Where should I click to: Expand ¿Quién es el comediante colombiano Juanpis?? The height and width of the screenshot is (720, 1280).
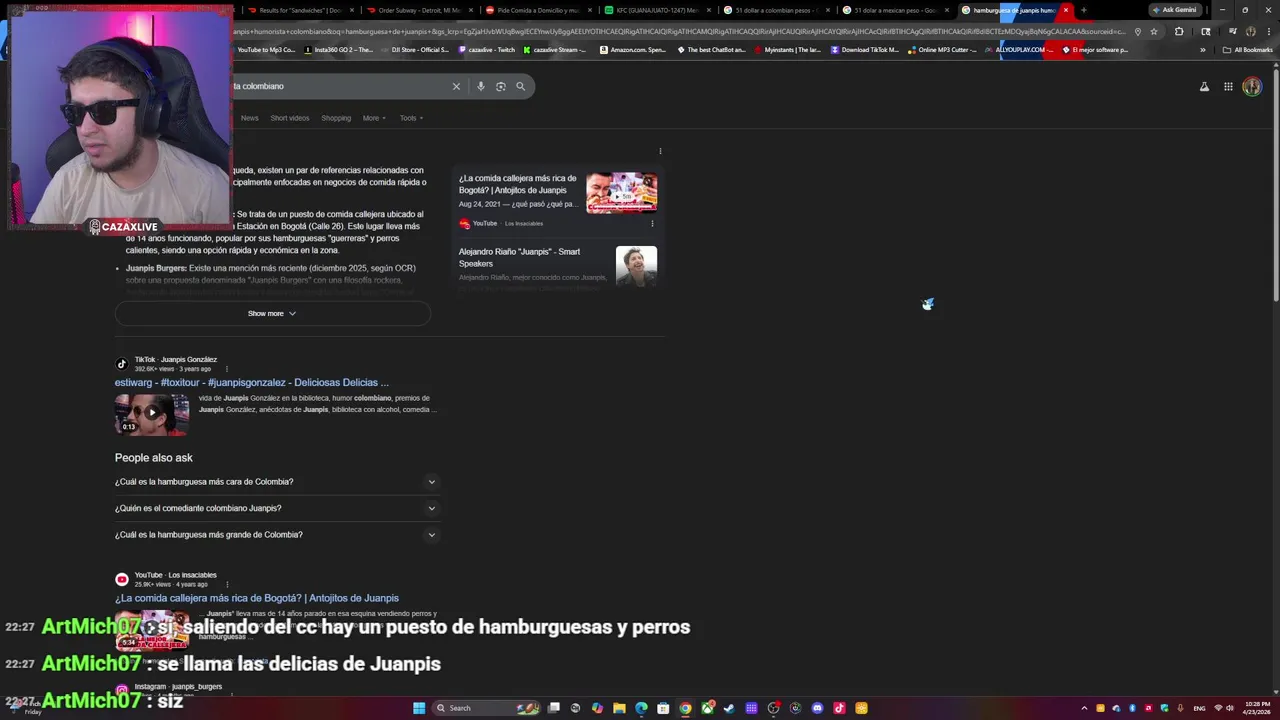coord(276,508)
